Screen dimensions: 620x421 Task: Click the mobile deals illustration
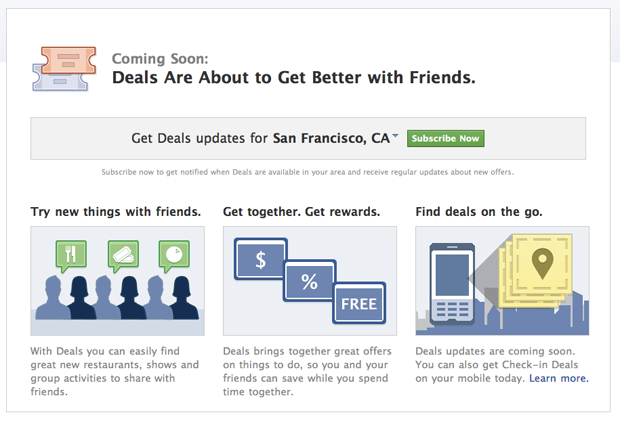coord(502,281)
